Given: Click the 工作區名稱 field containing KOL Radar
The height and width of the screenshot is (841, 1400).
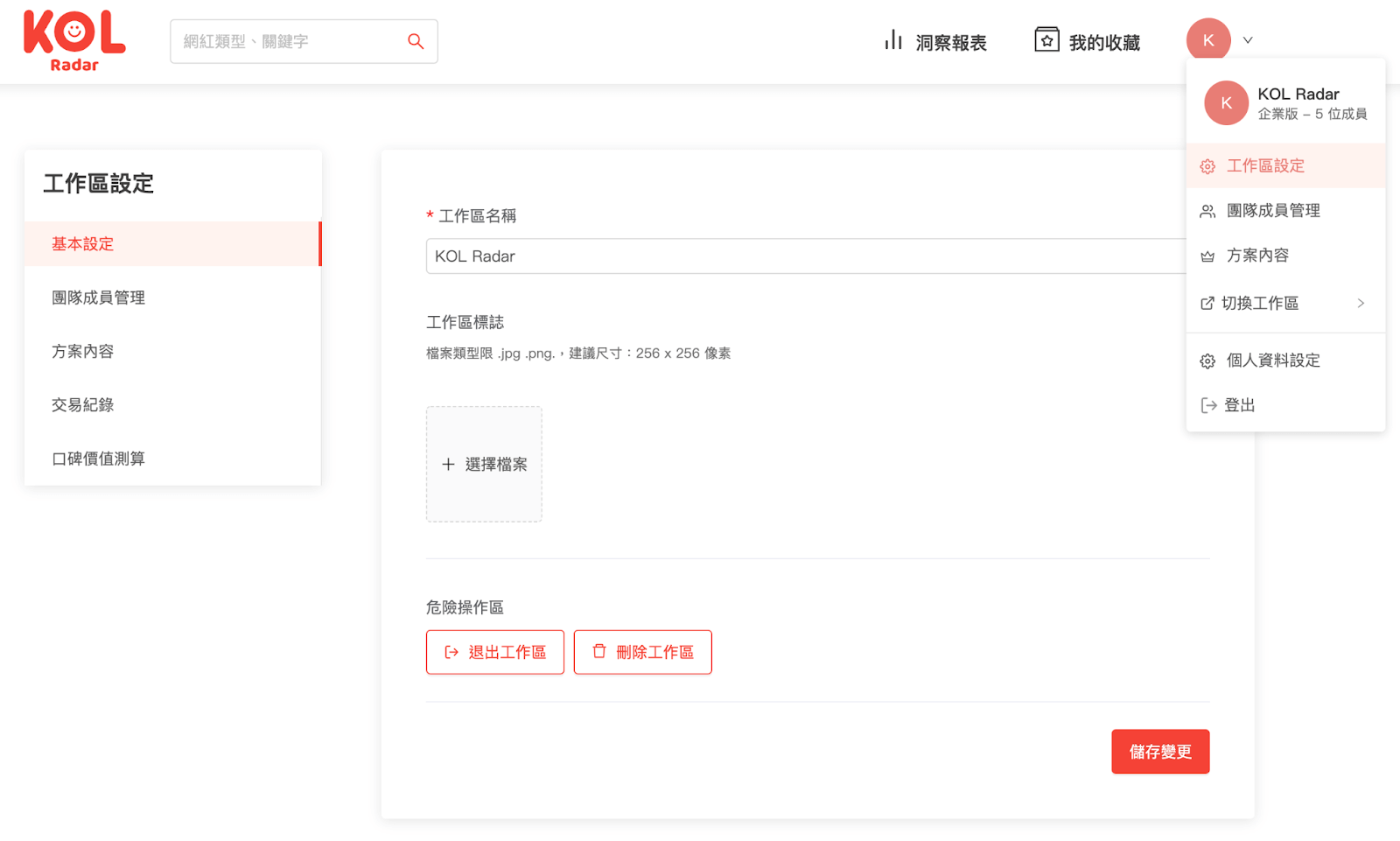Looking at the screenshot, I should (x=806, y=256).
